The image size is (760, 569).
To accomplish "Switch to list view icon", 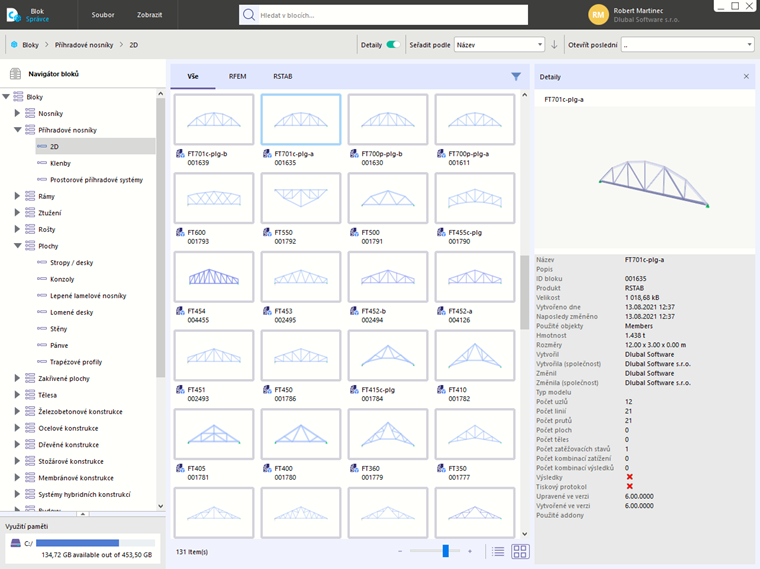I will pos(498,552).
